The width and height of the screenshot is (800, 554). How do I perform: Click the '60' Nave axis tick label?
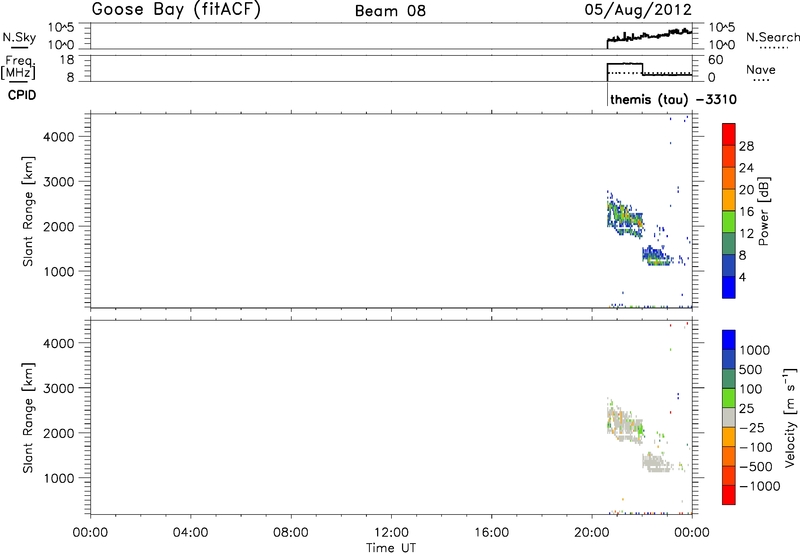click(716, 60)
